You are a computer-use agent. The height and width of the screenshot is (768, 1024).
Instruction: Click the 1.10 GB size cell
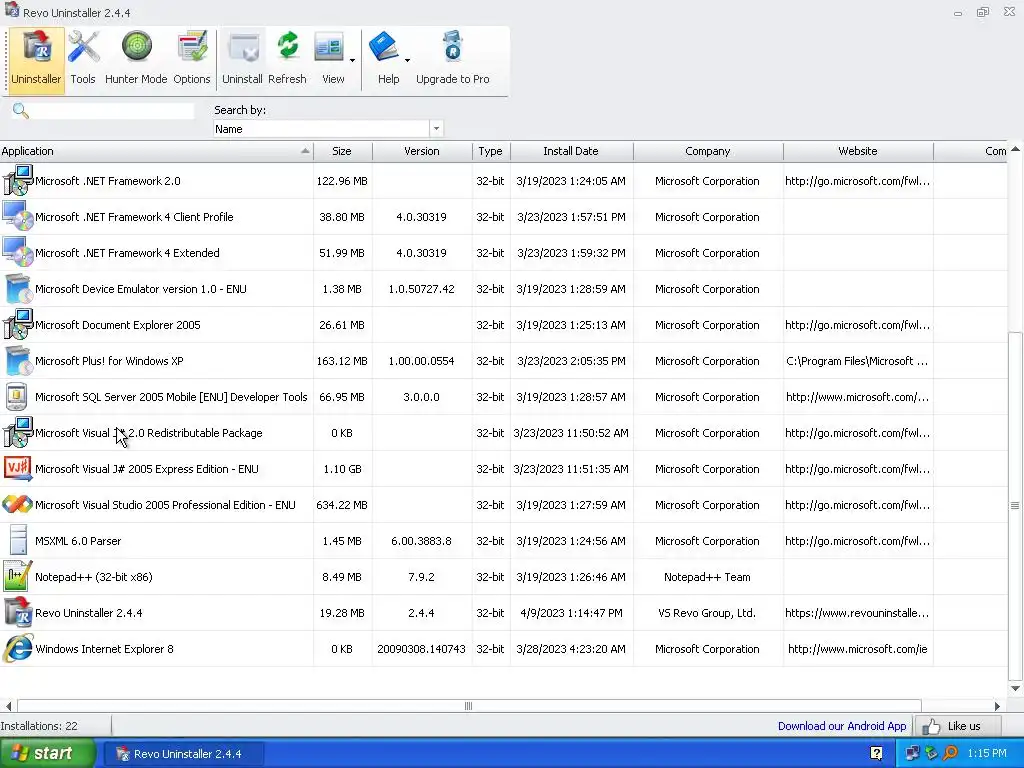(342, 469)
